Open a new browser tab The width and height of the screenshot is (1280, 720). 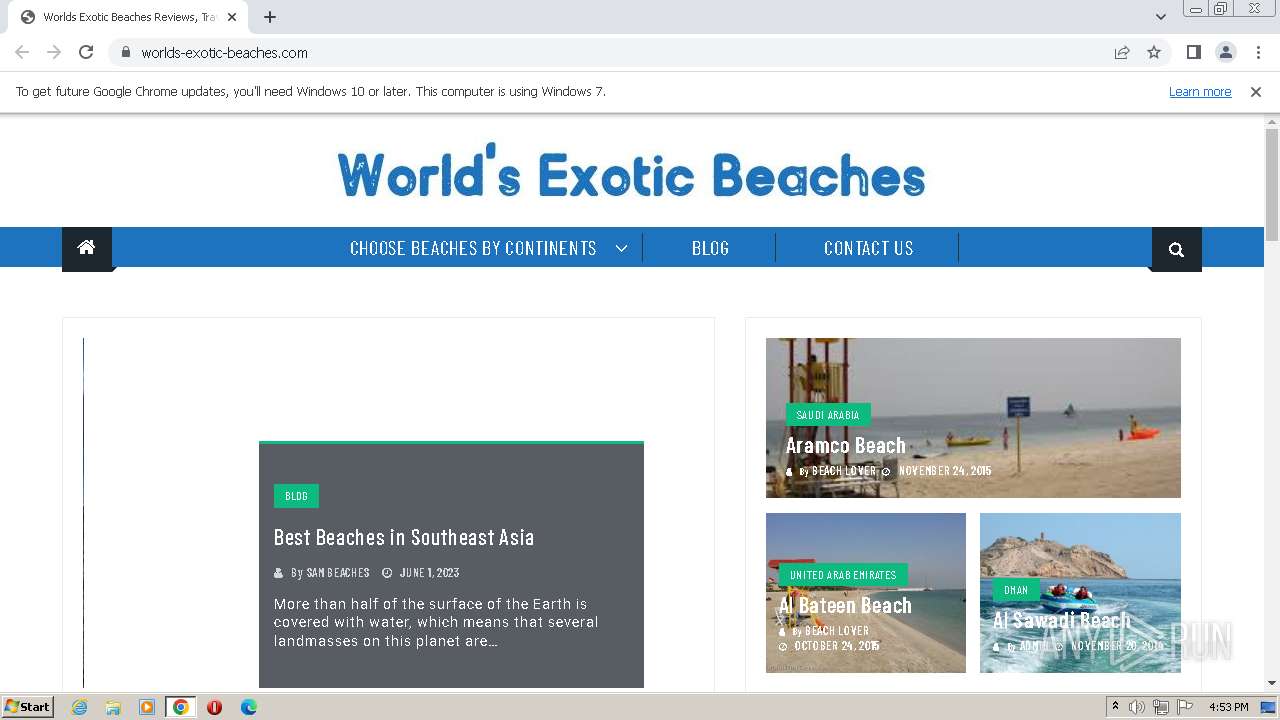click(270, 17)
